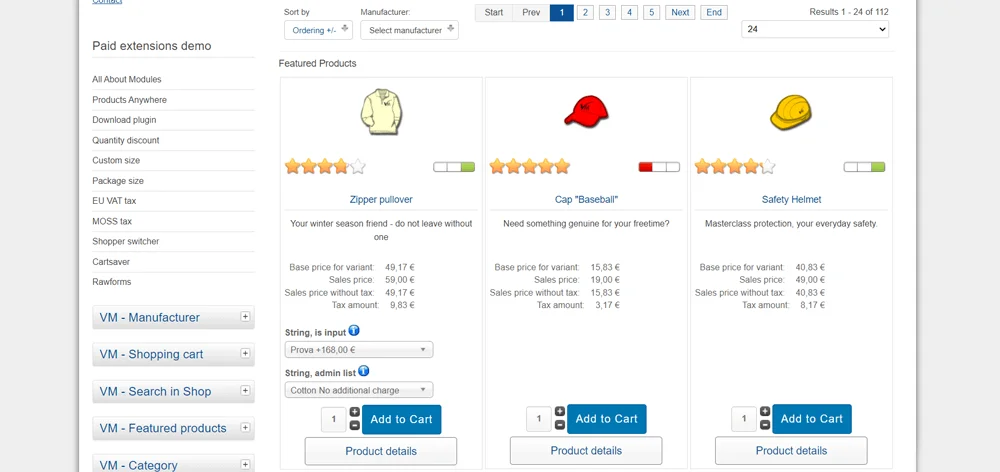Click the yellow Safety Helmet image
This screenshot has height=472, width=1000.
791,112
